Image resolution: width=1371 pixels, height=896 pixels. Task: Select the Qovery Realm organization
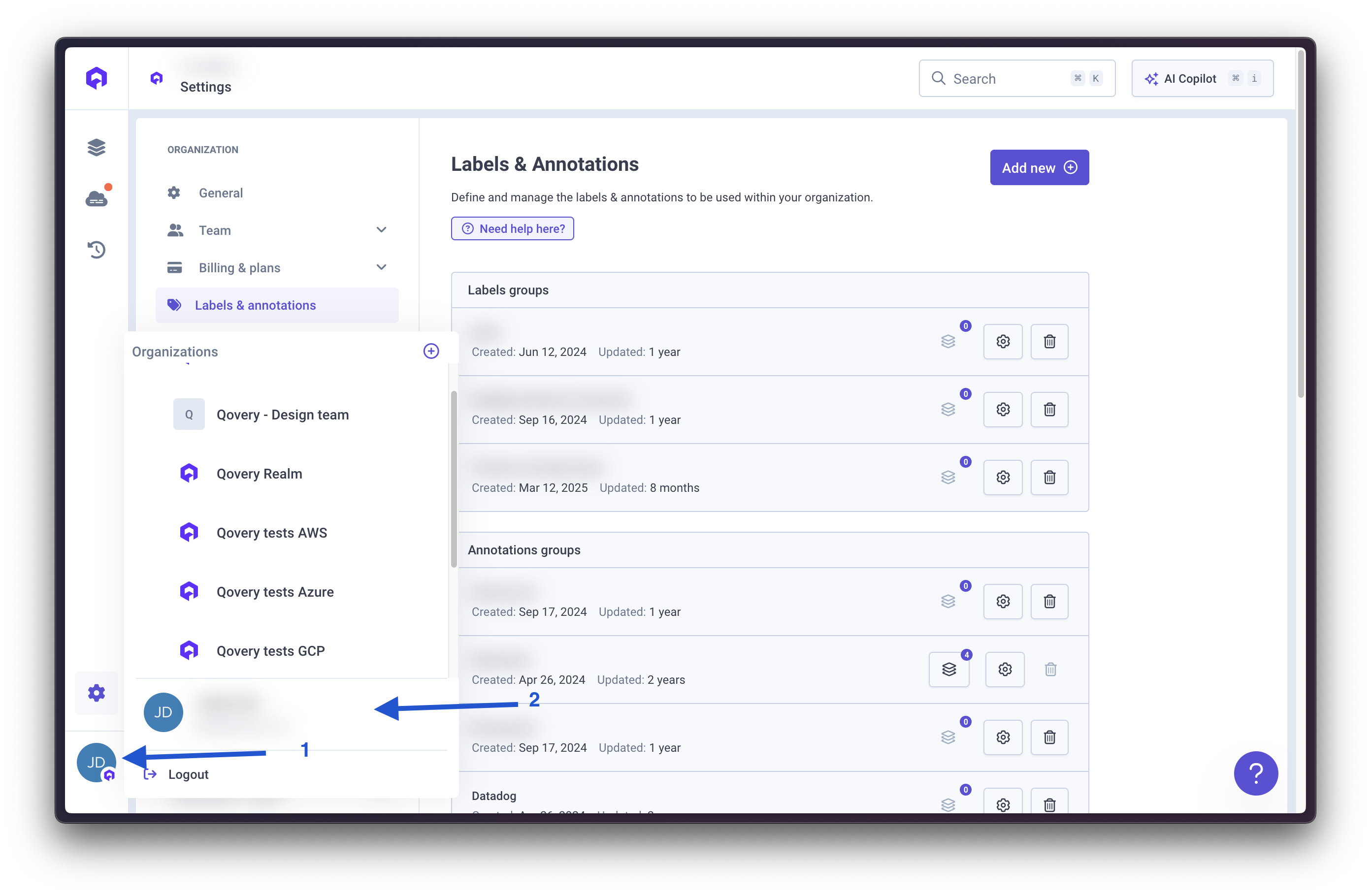pyautogui.click(x=259, y=473)
